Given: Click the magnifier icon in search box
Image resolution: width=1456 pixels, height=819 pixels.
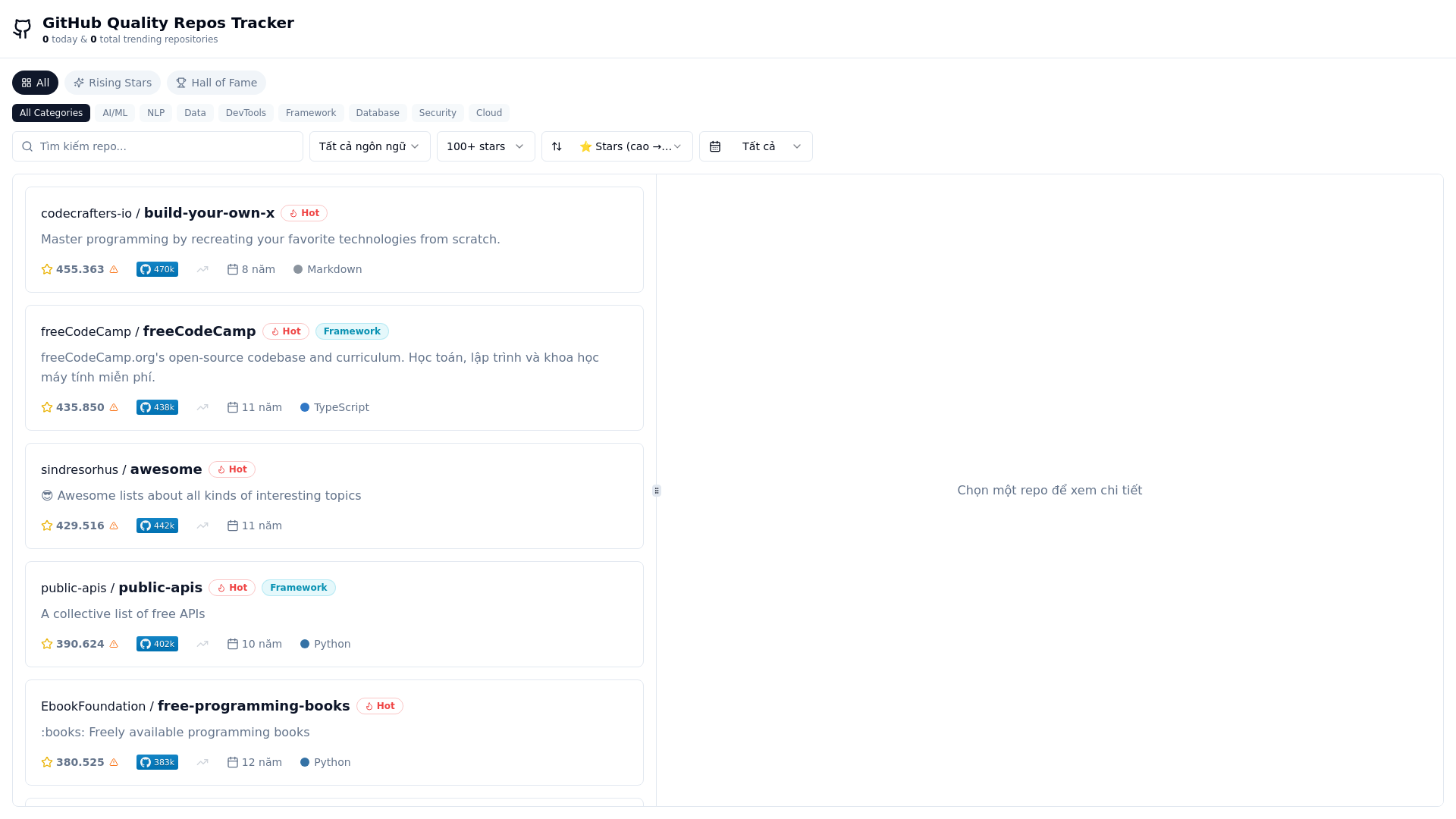Looking at the screenshot, I should (x=27, y=146).
